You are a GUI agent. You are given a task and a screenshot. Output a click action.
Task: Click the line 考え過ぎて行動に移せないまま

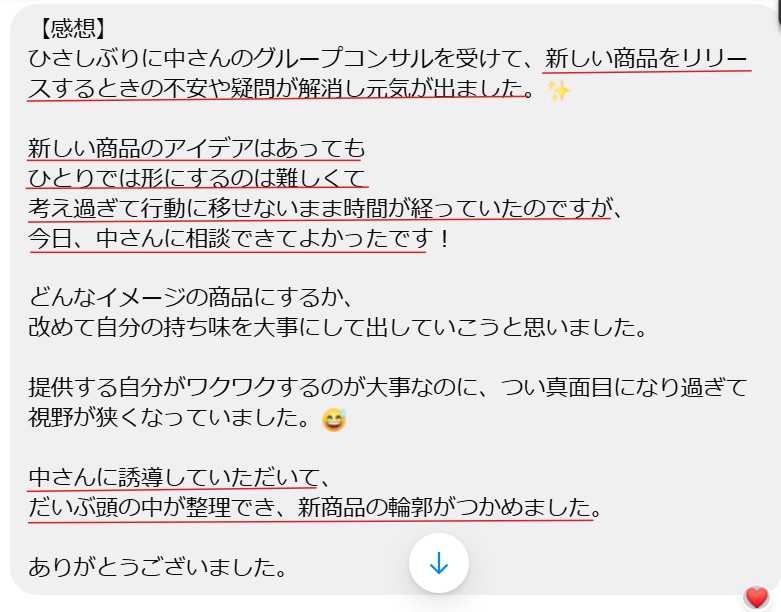pyautogui.click(x=325, y=208)
